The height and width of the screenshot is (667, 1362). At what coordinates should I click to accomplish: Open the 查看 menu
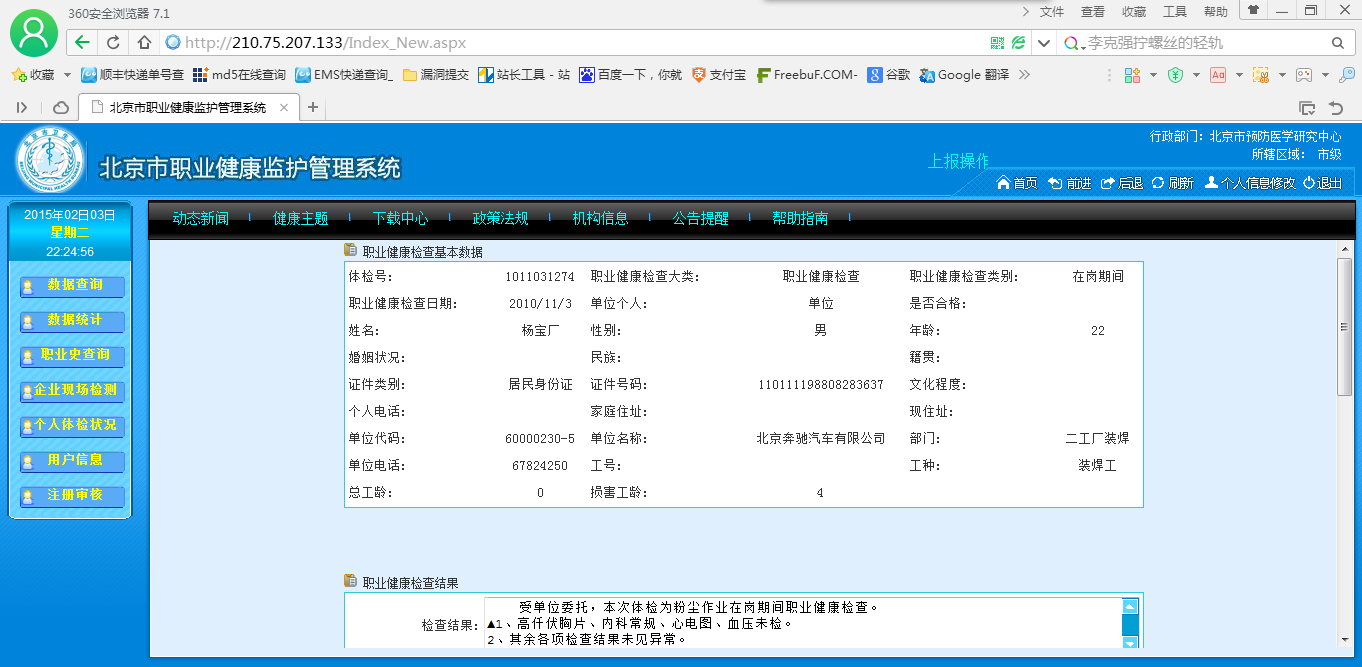point(1093,12)
